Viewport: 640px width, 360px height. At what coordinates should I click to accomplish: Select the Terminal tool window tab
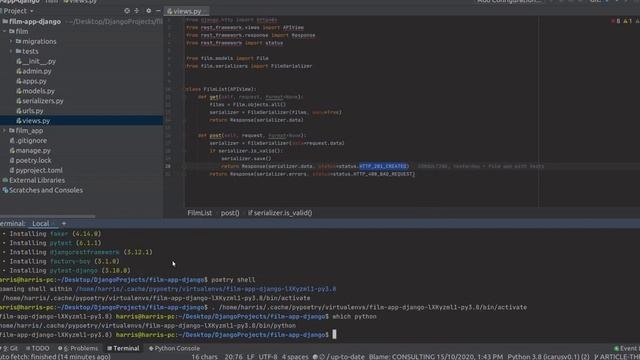coord(123,348)
